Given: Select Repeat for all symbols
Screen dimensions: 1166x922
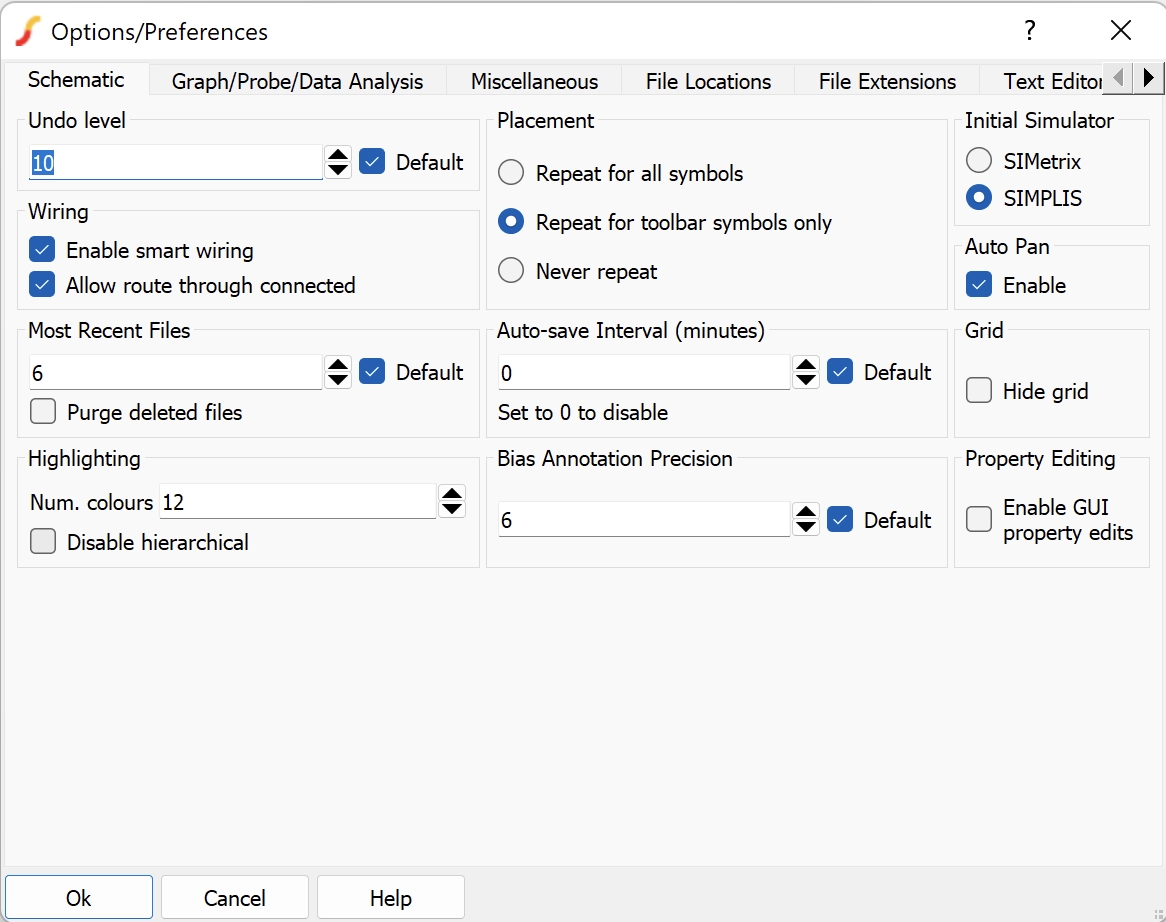Looking at the screenshot, I should tap(511, 173).
